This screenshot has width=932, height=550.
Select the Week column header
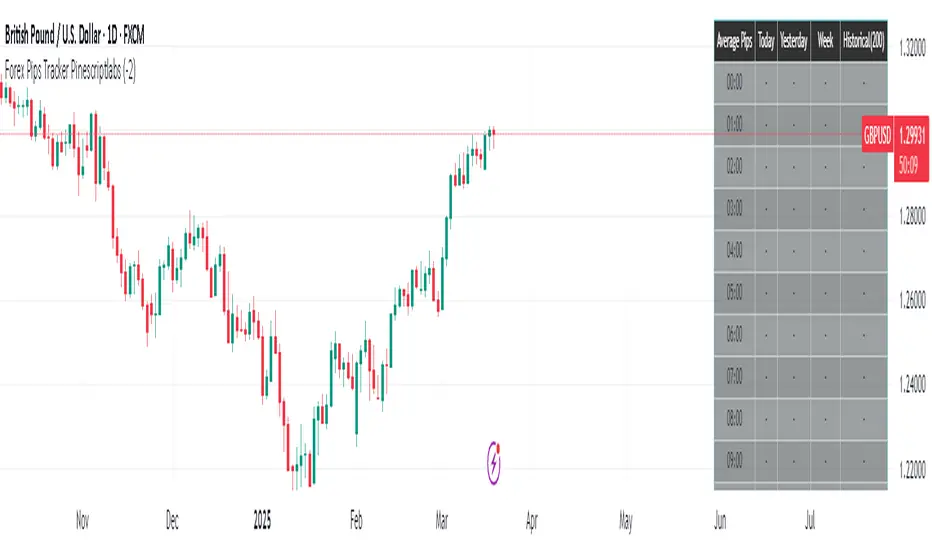tap(826, 43)
